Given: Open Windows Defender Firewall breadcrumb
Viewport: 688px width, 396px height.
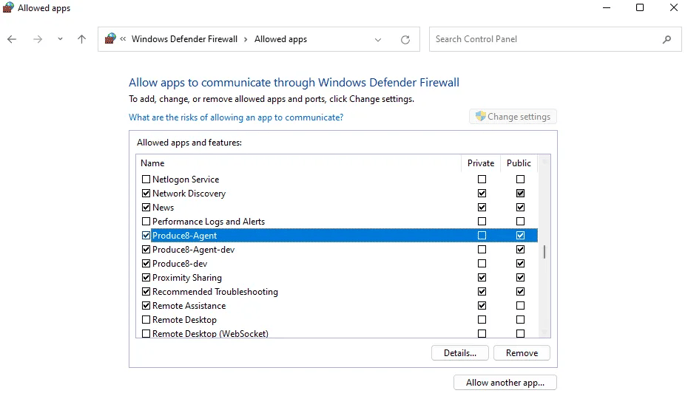Looking at the screenshot, I should click(x=184, y=39).
